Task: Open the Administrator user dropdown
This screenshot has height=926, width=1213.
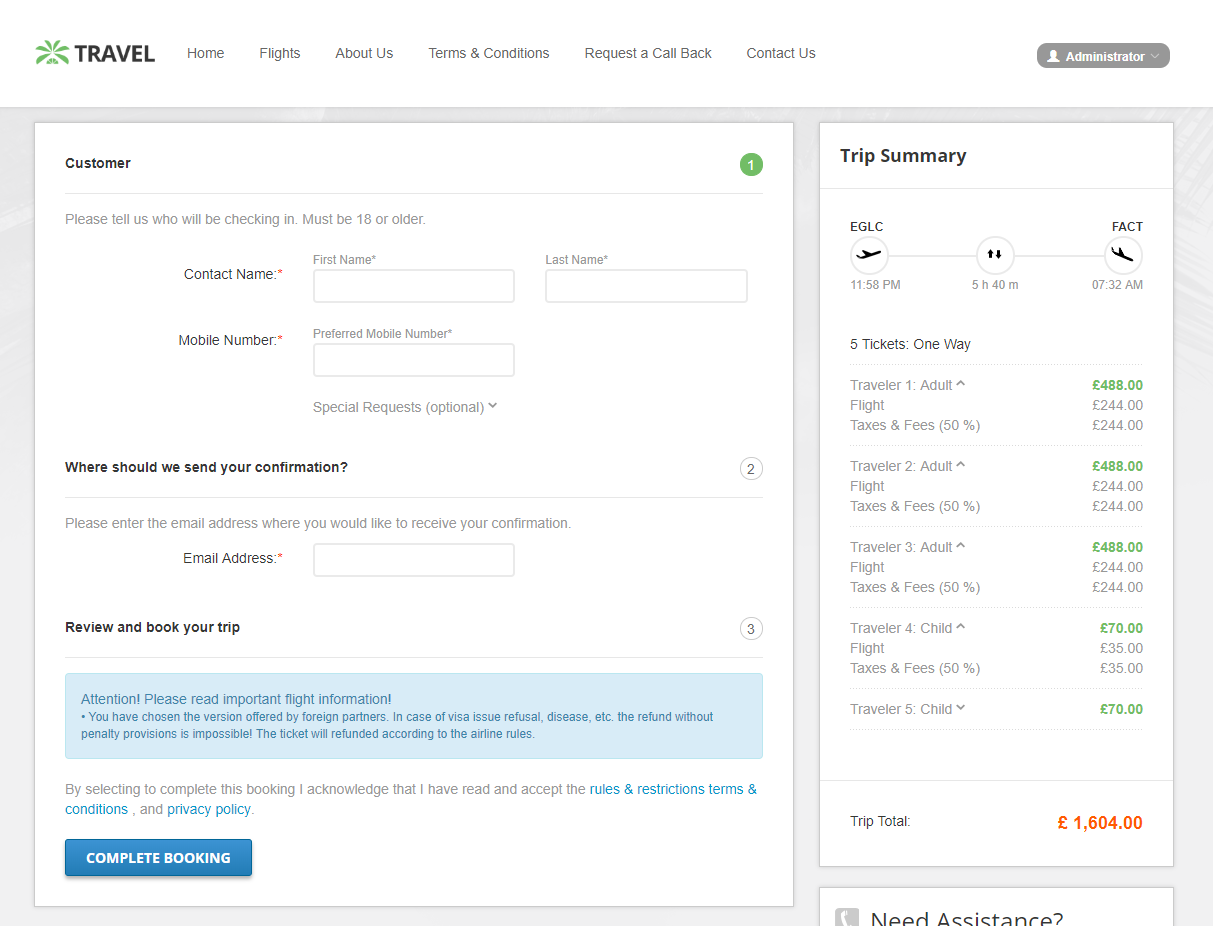Action: [1103, 56]
